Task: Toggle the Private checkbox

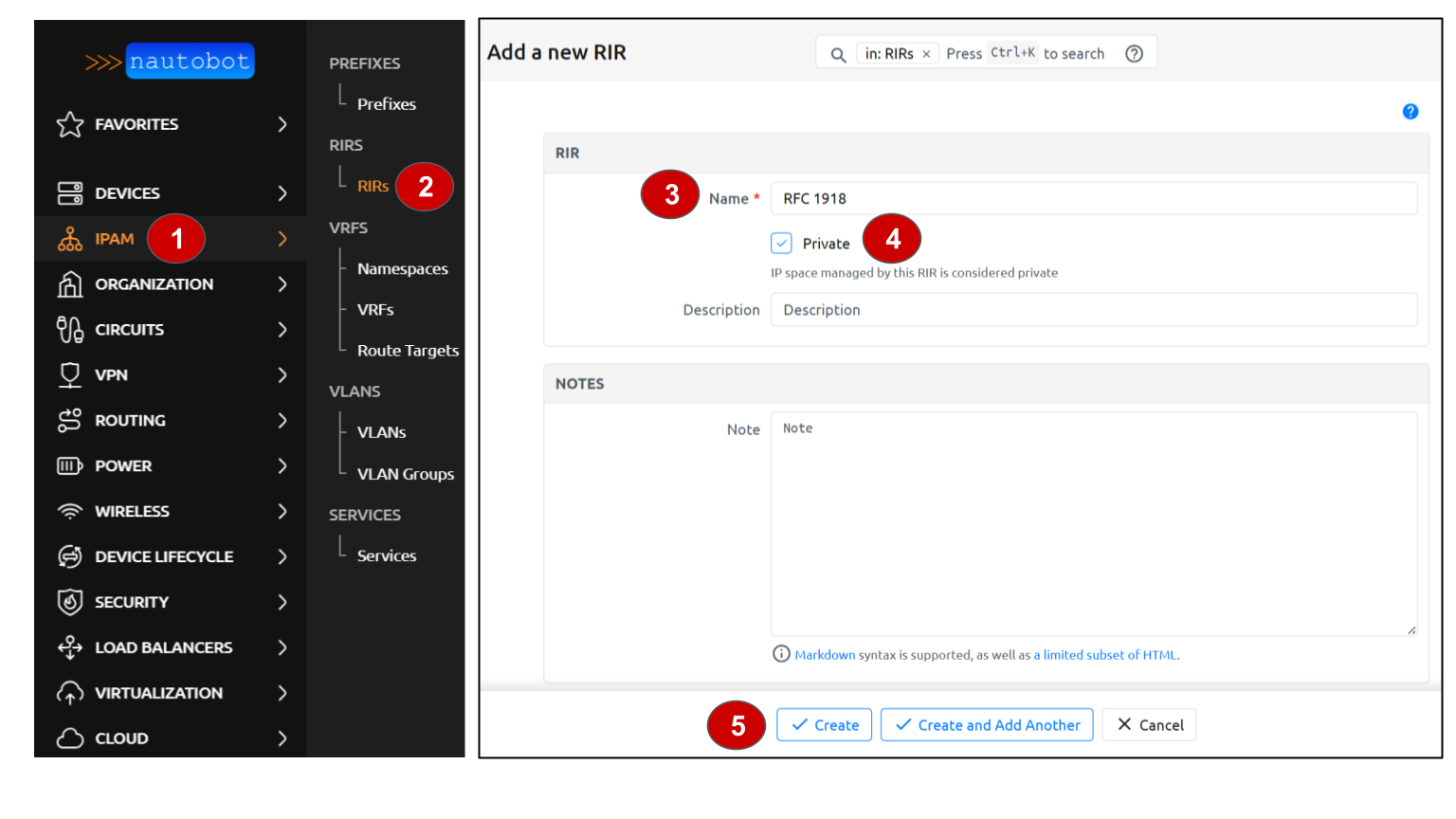Action: click(781, 244)
